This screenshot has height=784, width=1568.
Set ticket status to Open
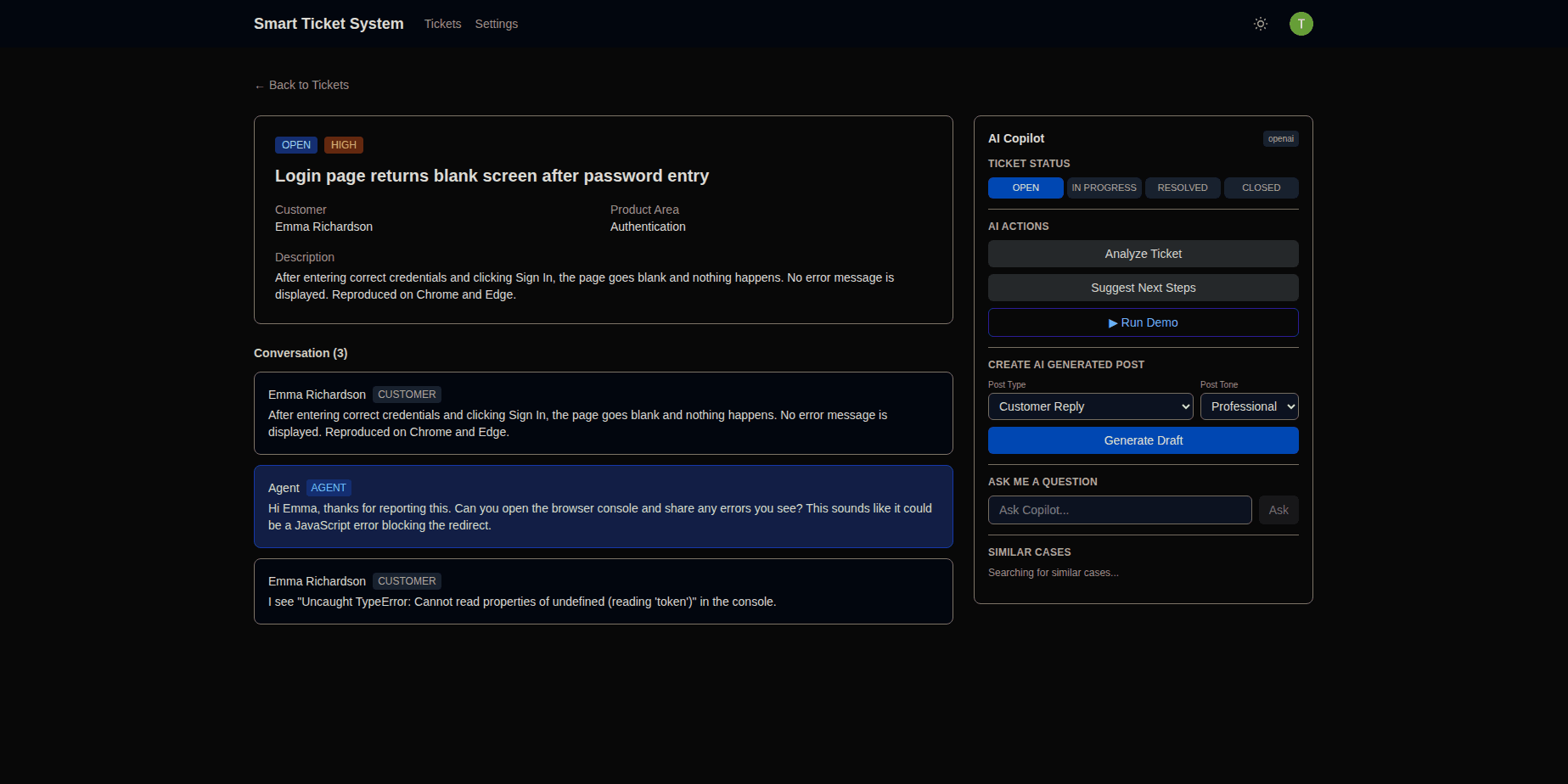click(1026, 188)
